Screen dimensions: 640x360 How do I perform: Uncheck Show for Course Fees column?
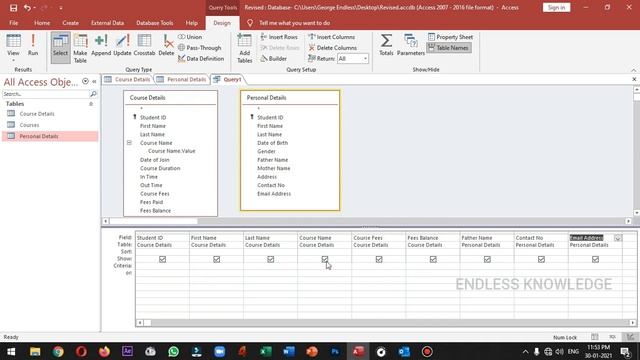(x=379, y=259)
